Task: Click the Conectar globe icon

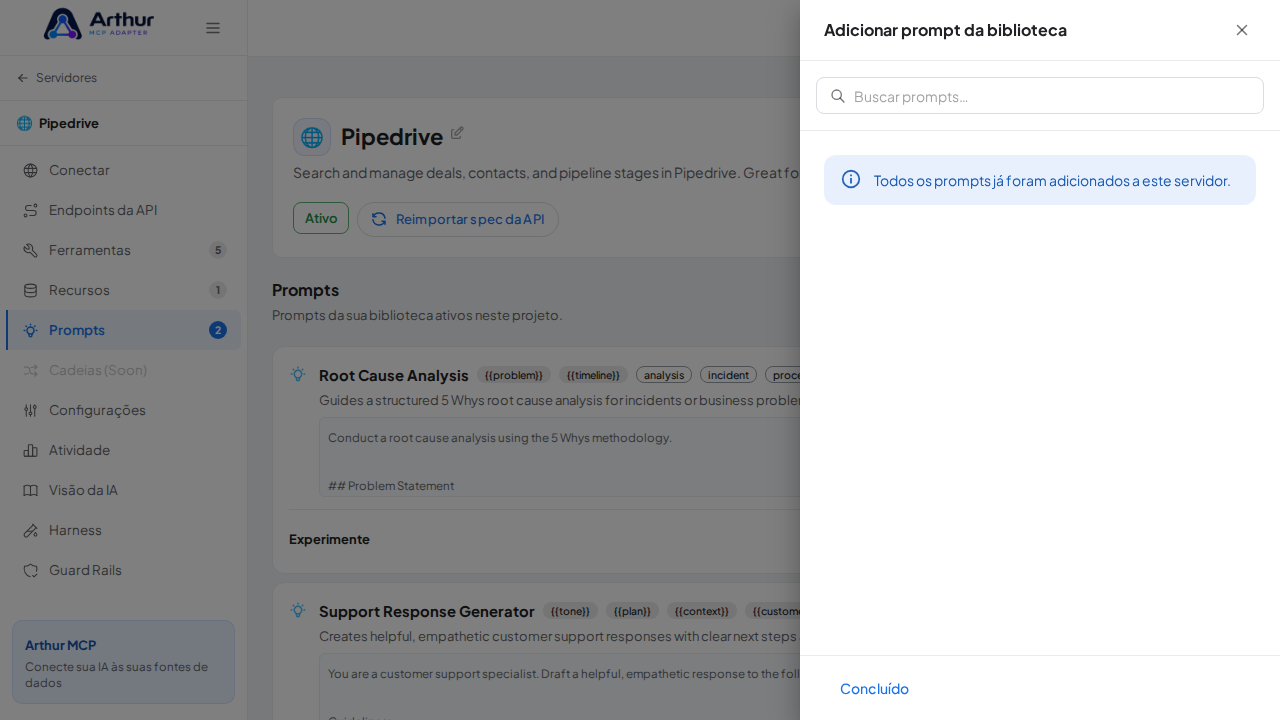Action: tap(31, 170)
